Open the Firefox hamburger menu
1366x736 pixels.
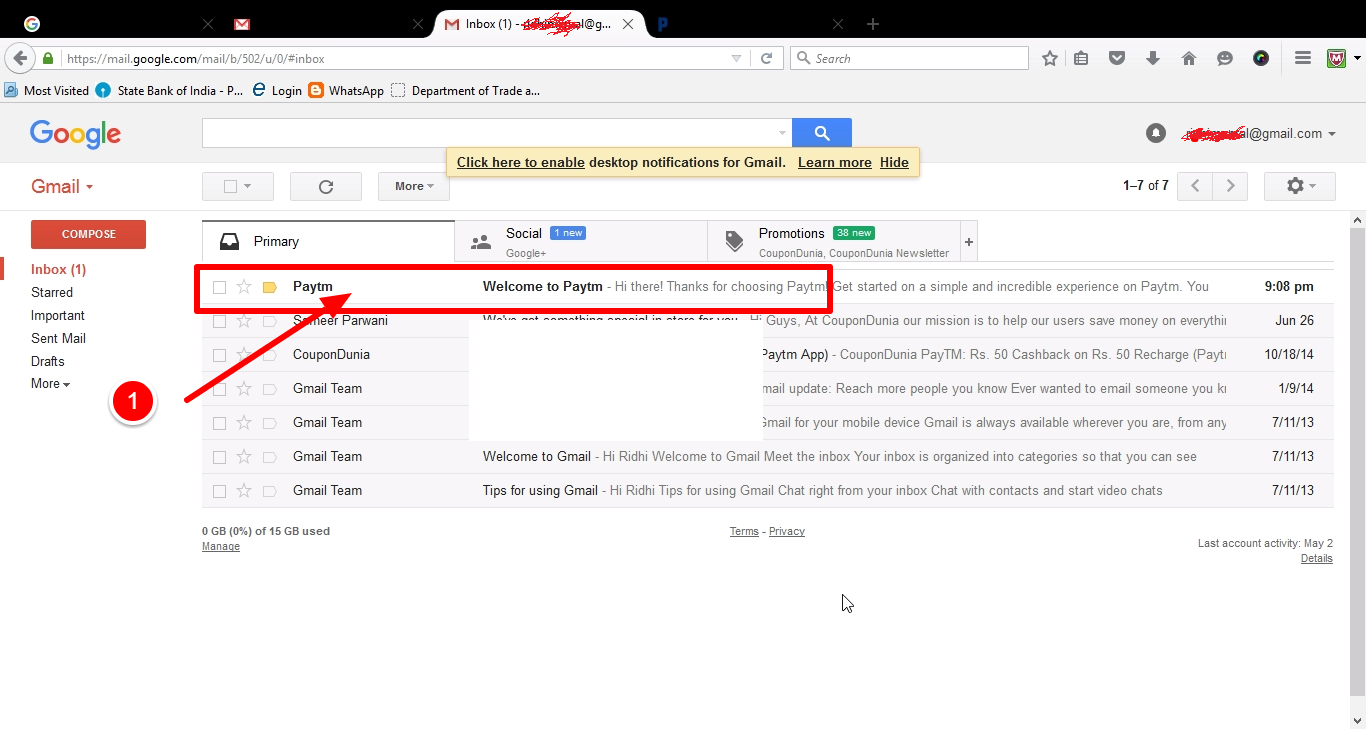(1303, 59)
